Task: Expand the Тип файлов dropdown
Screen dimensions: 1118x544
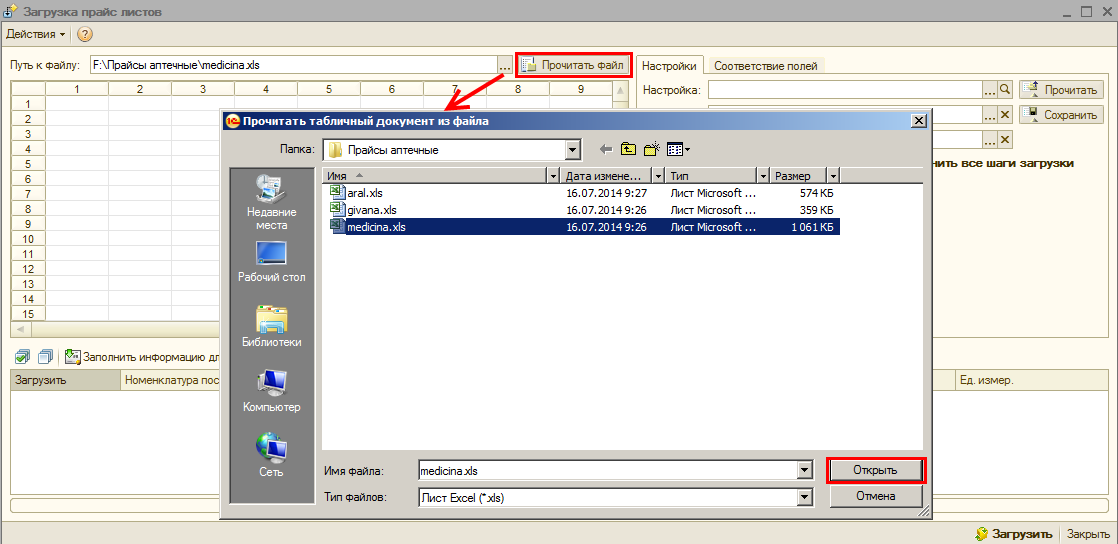Action: tap(804, 497)
